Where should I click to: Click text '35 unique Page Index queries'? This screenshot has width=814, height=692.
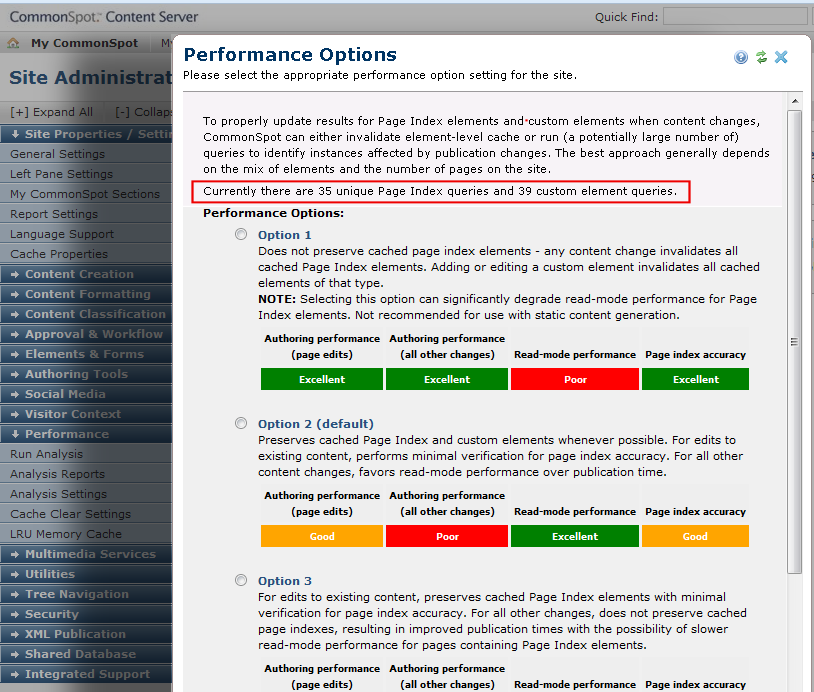tap(403, 191)
